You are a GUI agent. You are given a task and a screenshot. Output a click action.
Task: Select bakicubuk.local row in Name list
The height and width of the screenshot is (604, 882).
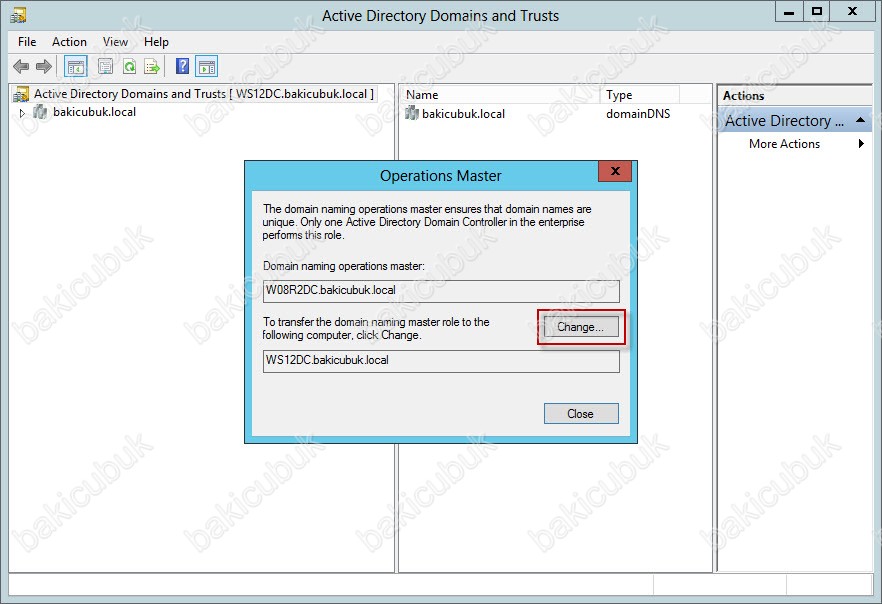(464, 114)
